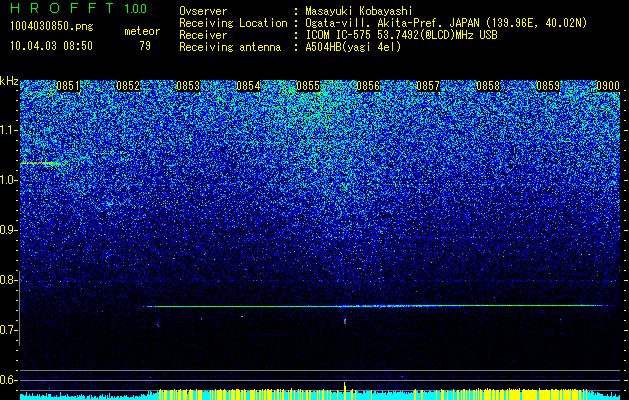Viewport: 629px width, 400px height.
Task: Click the kHz axis unit label
Action: pos(9,81)
